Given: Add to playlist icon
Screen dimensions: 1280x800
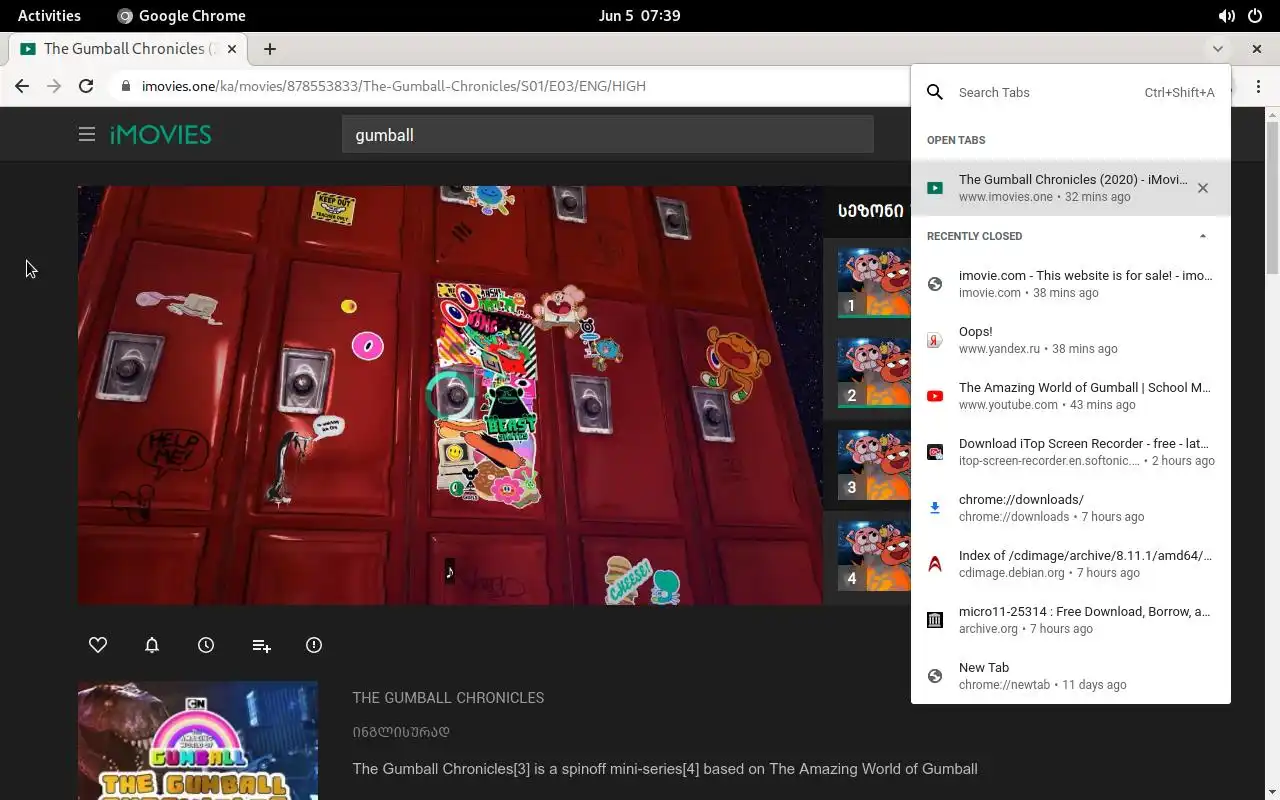Looking at the screenshot, I should tap(261, 646).
